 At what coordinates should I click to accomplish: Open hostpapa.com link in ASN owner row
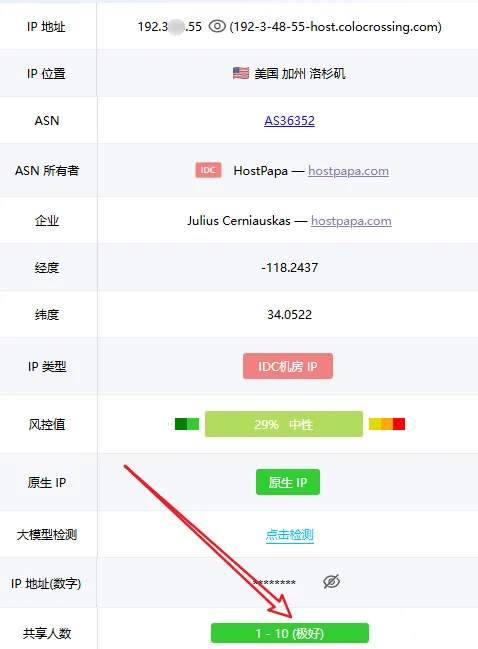pos(348,171)
